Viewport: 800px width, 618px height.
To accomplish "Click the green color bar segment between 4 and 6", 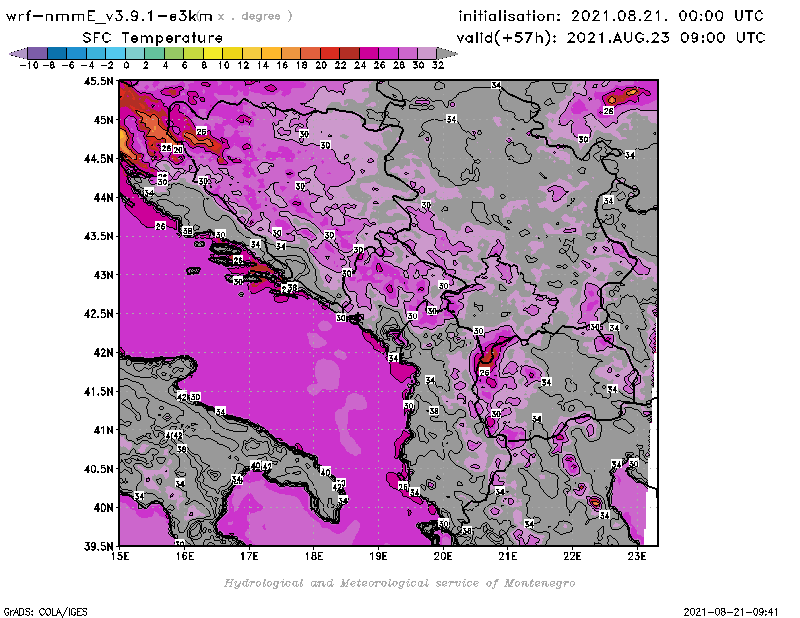I will (x=174, y=53).
